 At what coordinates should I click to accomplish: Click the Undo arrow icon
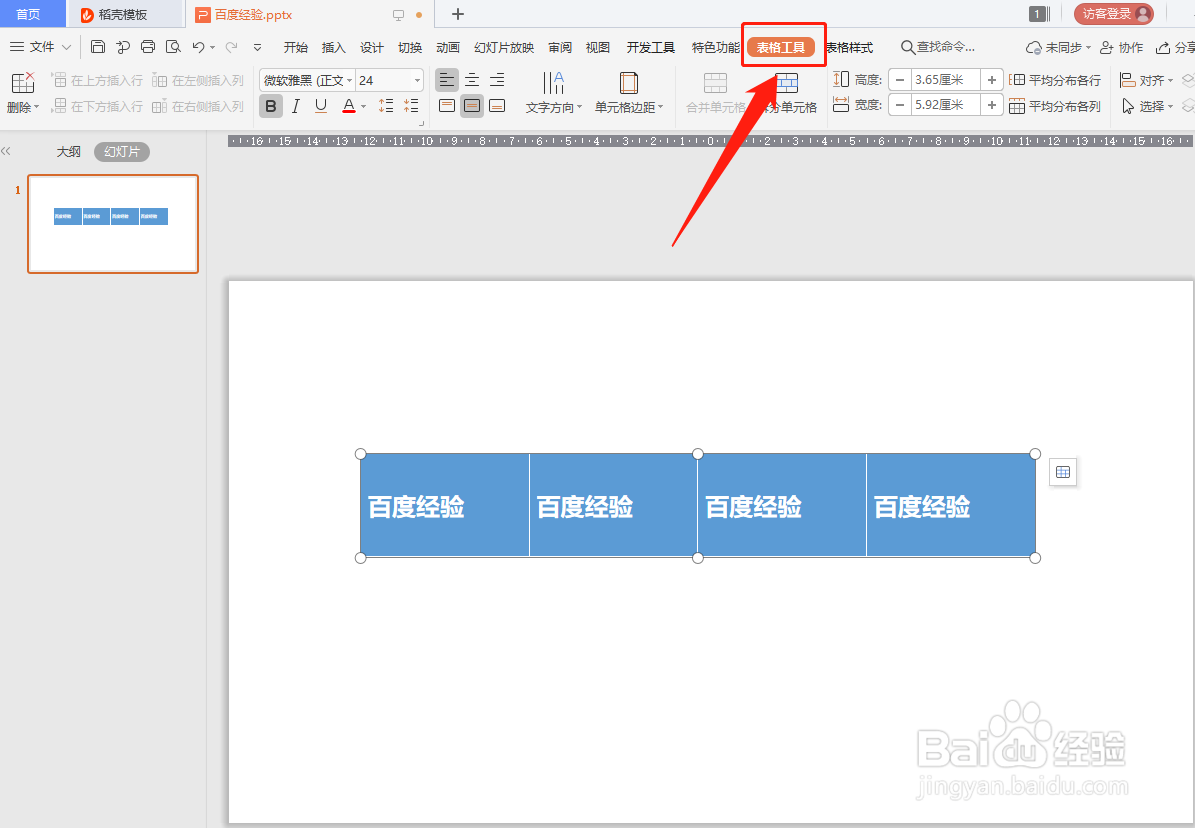198,47
